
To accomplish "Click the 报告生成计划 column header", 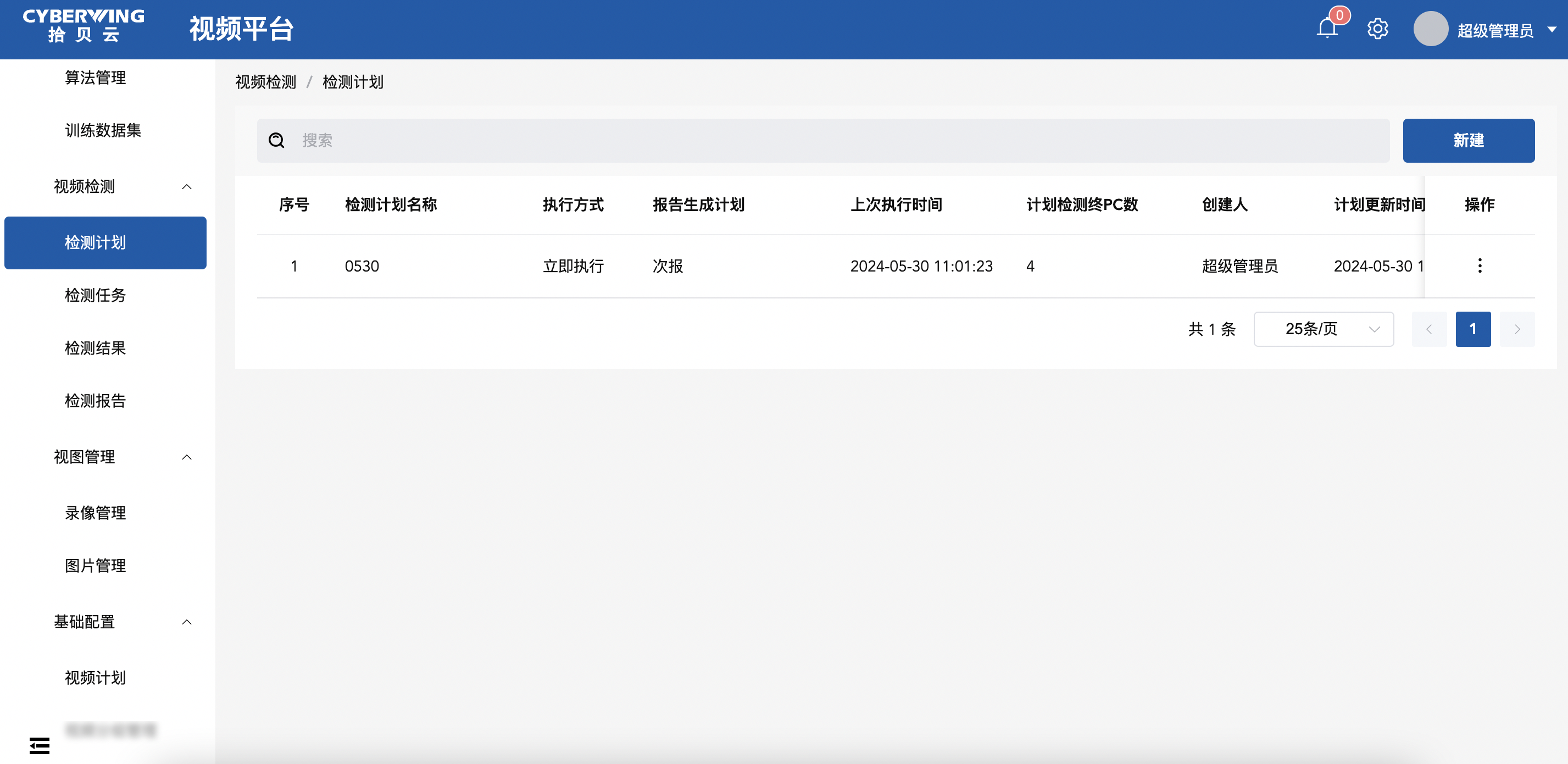I will tap(698, 204).
